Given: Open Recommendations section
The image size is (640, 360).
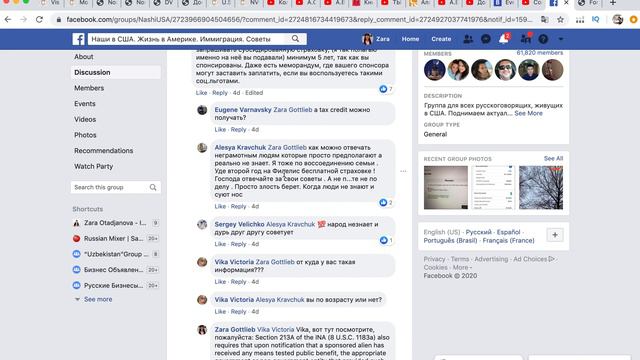Looking at the screenshot, I should (x=103, y=151).
